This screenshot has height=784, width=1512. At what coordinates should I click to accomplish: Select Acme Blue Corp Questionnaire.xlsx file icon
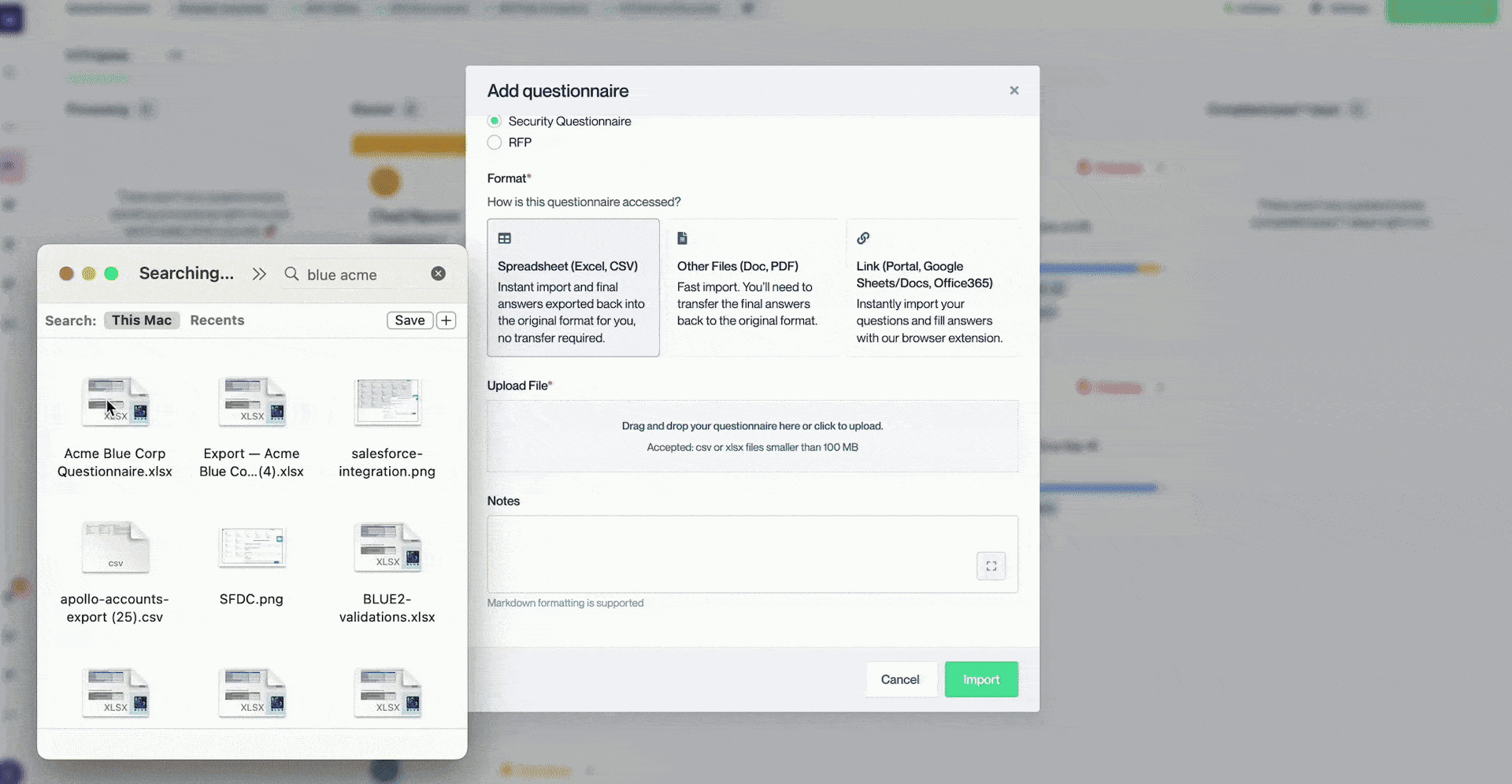pyautogui.click(x=115, y=402)
